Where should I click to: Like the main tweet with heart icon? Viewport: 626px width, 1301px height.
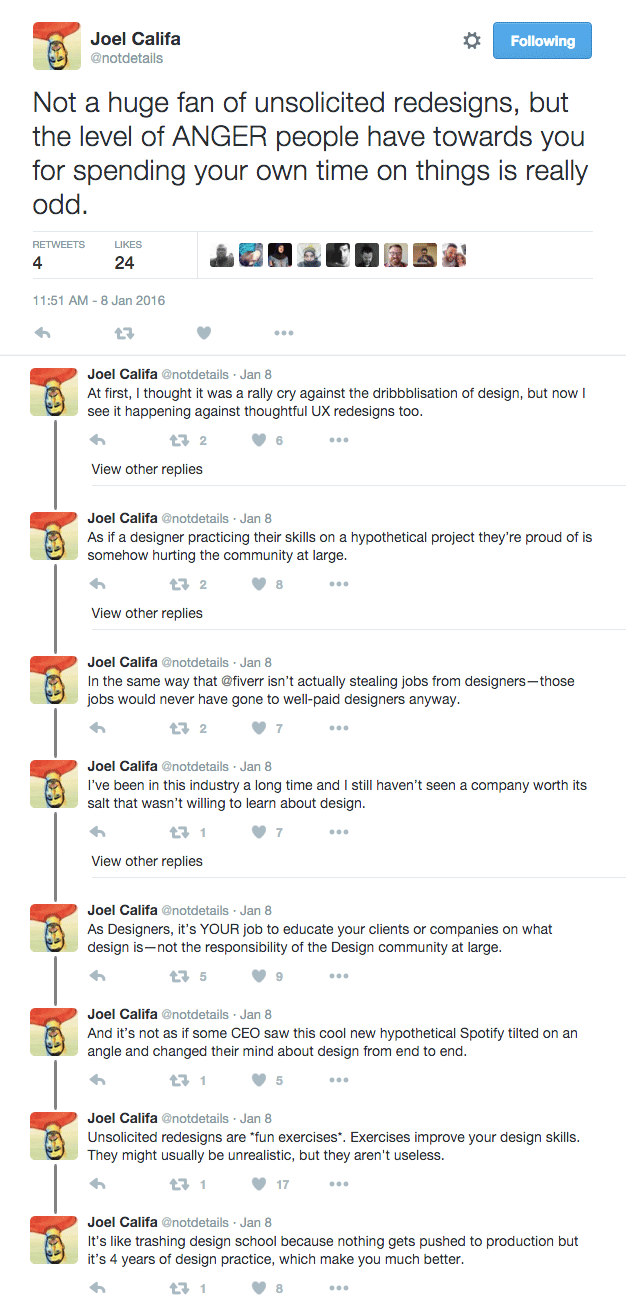click(x=204, y=333)
